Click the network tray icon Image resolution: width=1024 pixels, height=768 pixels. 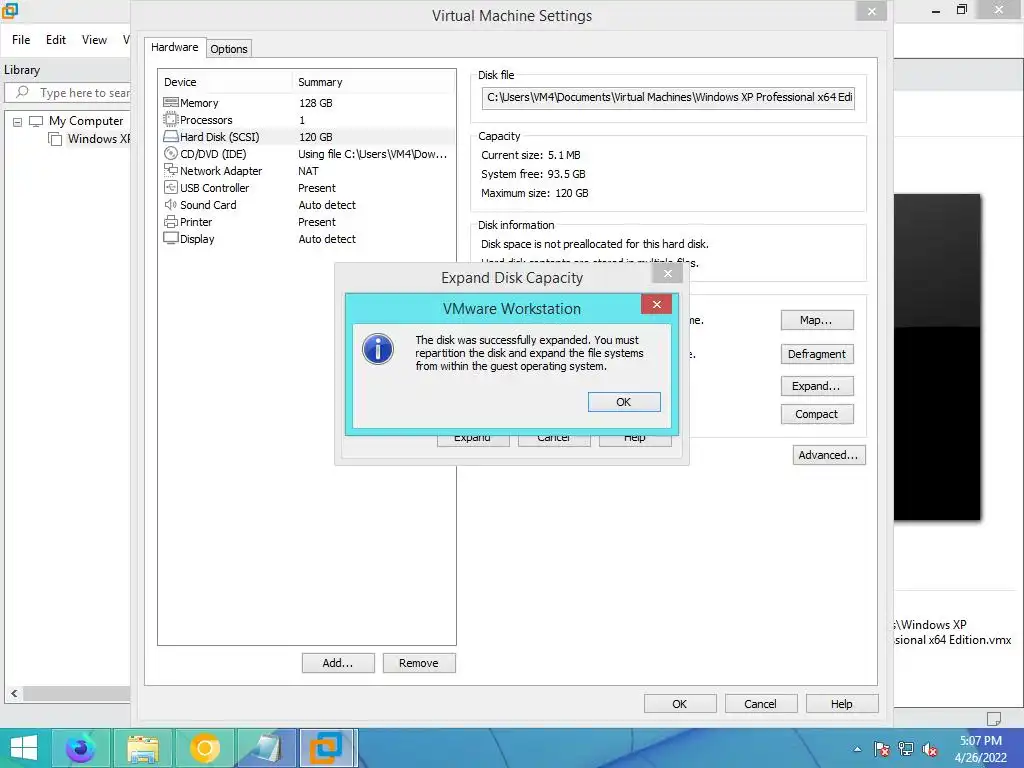coord(906,749)
